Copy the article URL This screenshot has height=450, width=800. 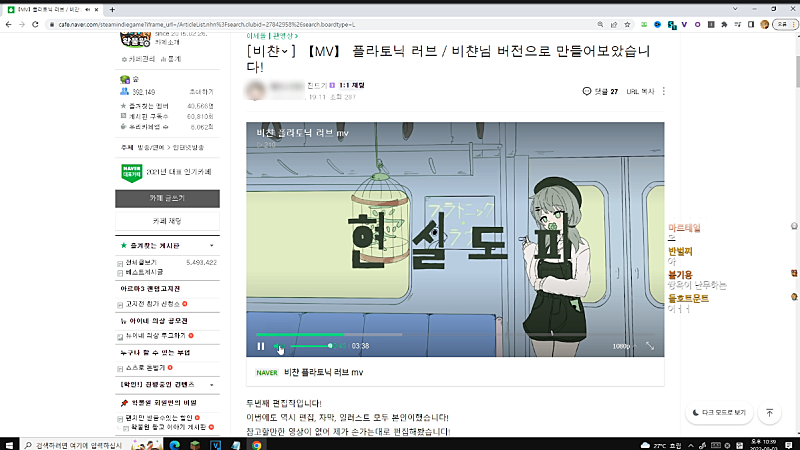(x=640, y=91)
